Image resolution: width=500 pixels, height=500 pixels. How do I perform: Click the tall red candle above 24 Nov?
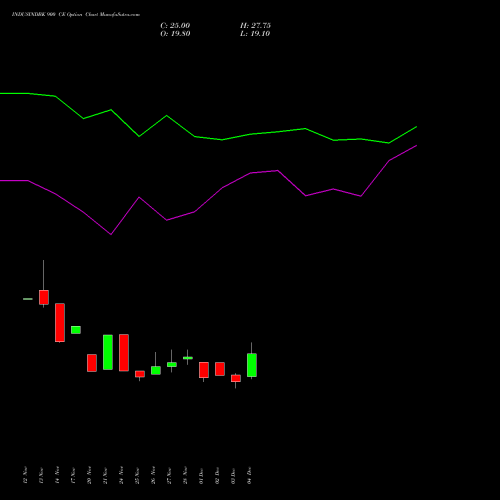(x=124, y=353)
